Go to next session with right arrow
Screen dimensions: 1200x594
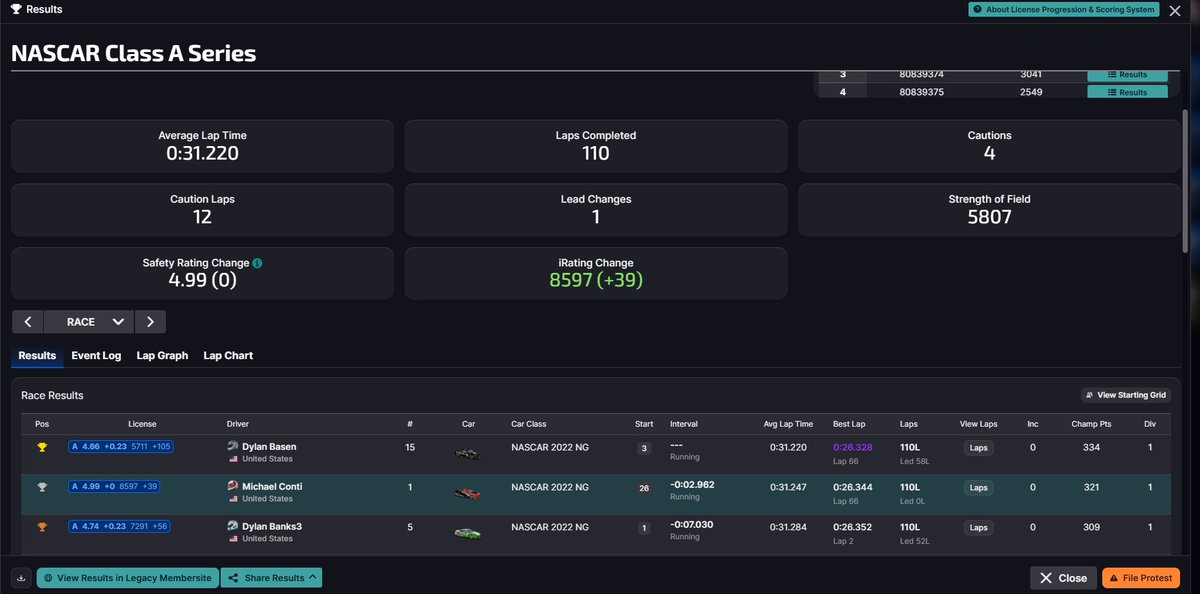150,322
